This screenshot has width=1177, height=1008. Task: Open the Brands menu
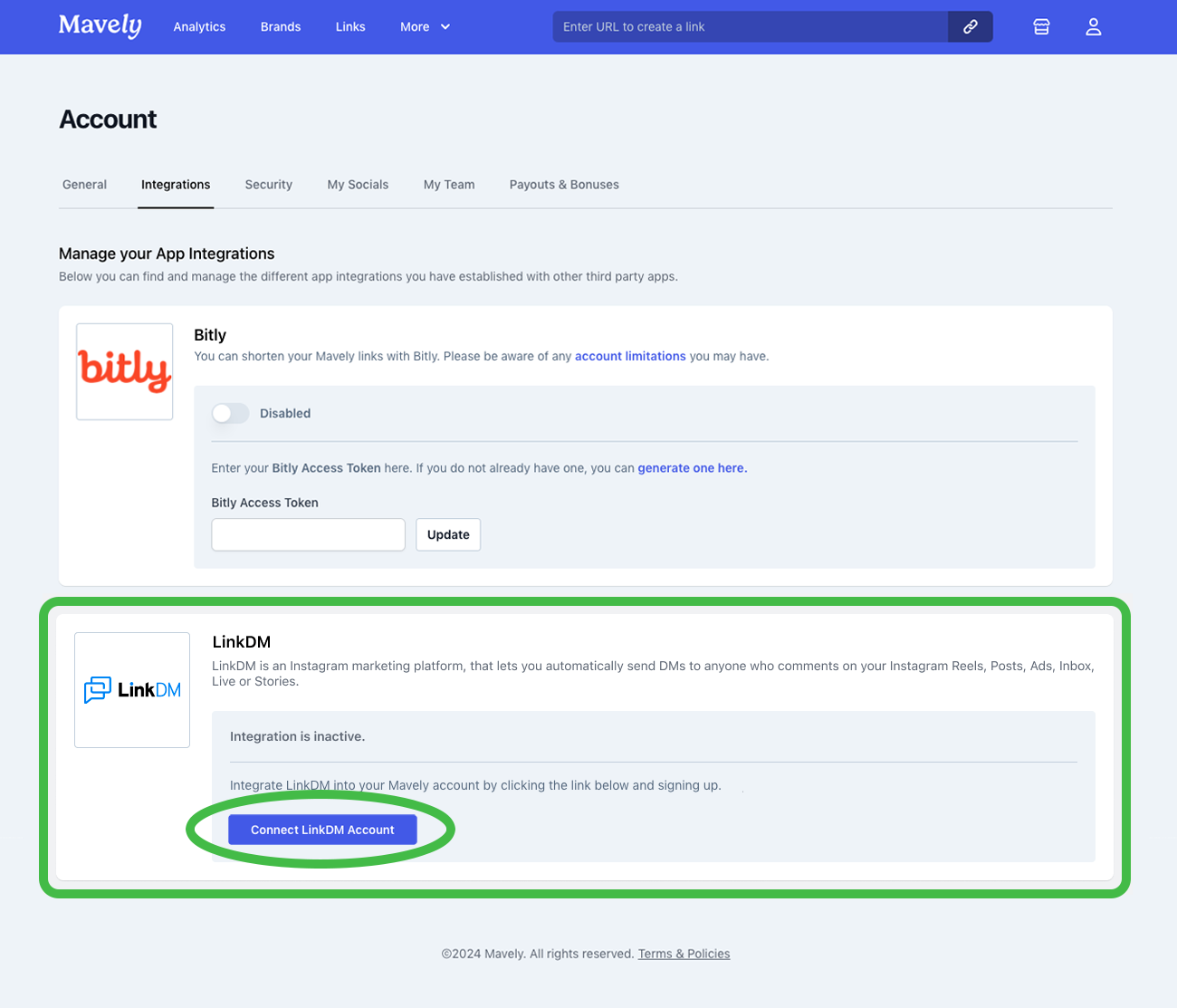(281, 27)
